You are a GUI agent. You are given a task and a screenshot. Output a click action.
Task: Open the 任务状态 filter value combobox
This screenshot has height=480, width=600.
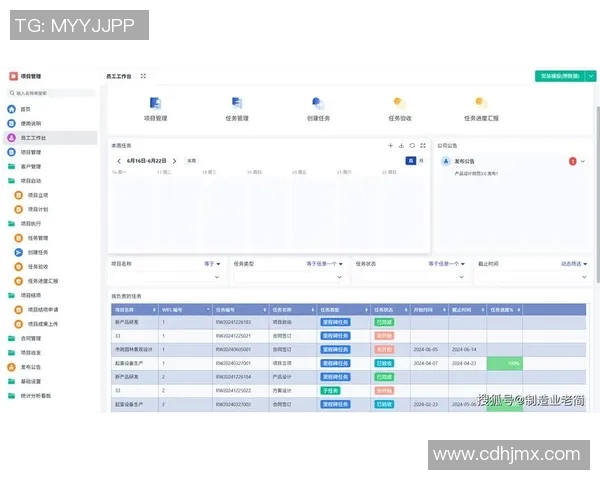pyautogui.click(x=411, y=277)
